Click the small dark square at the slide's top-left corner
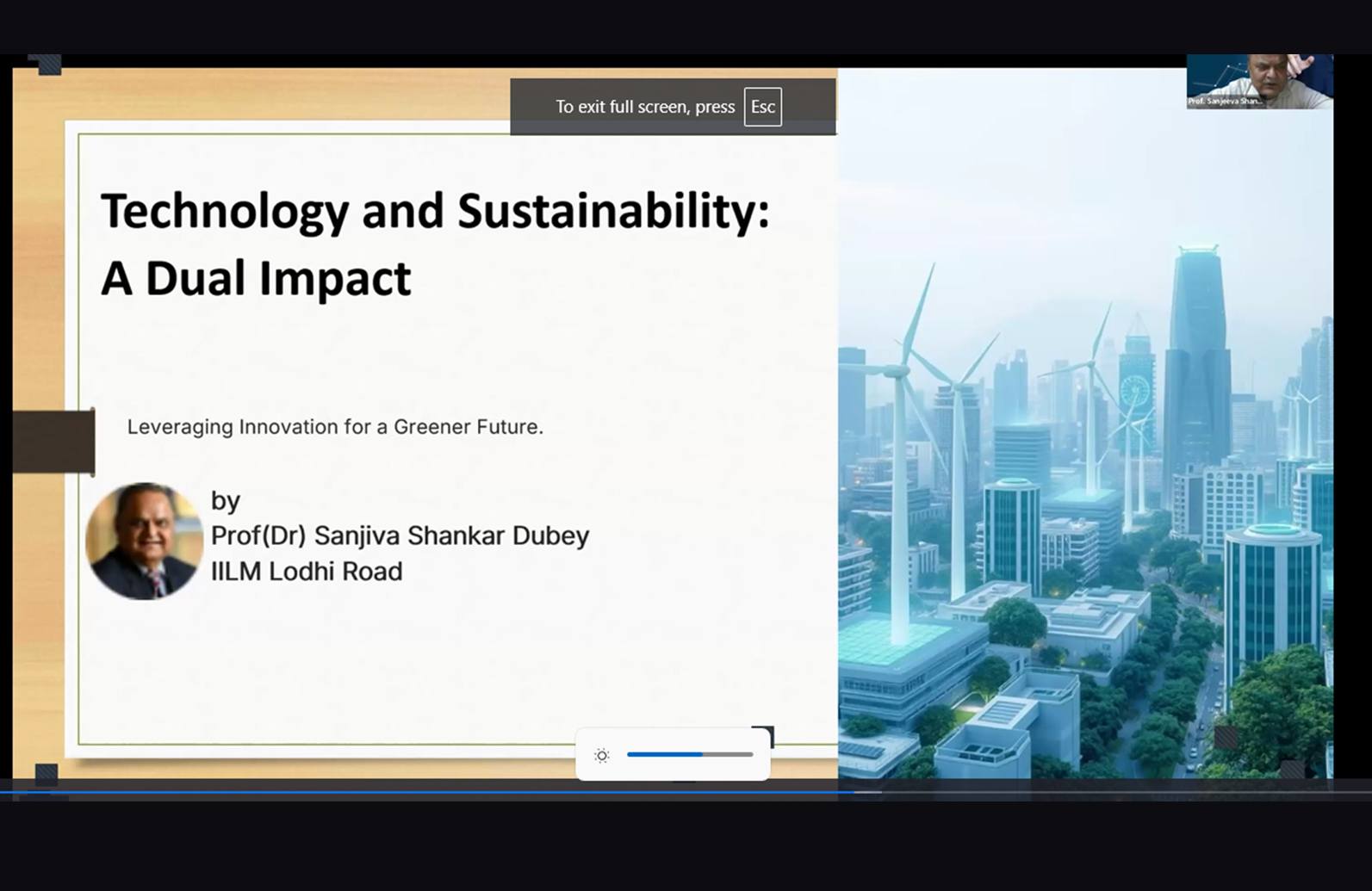 [x=48, y=65]
